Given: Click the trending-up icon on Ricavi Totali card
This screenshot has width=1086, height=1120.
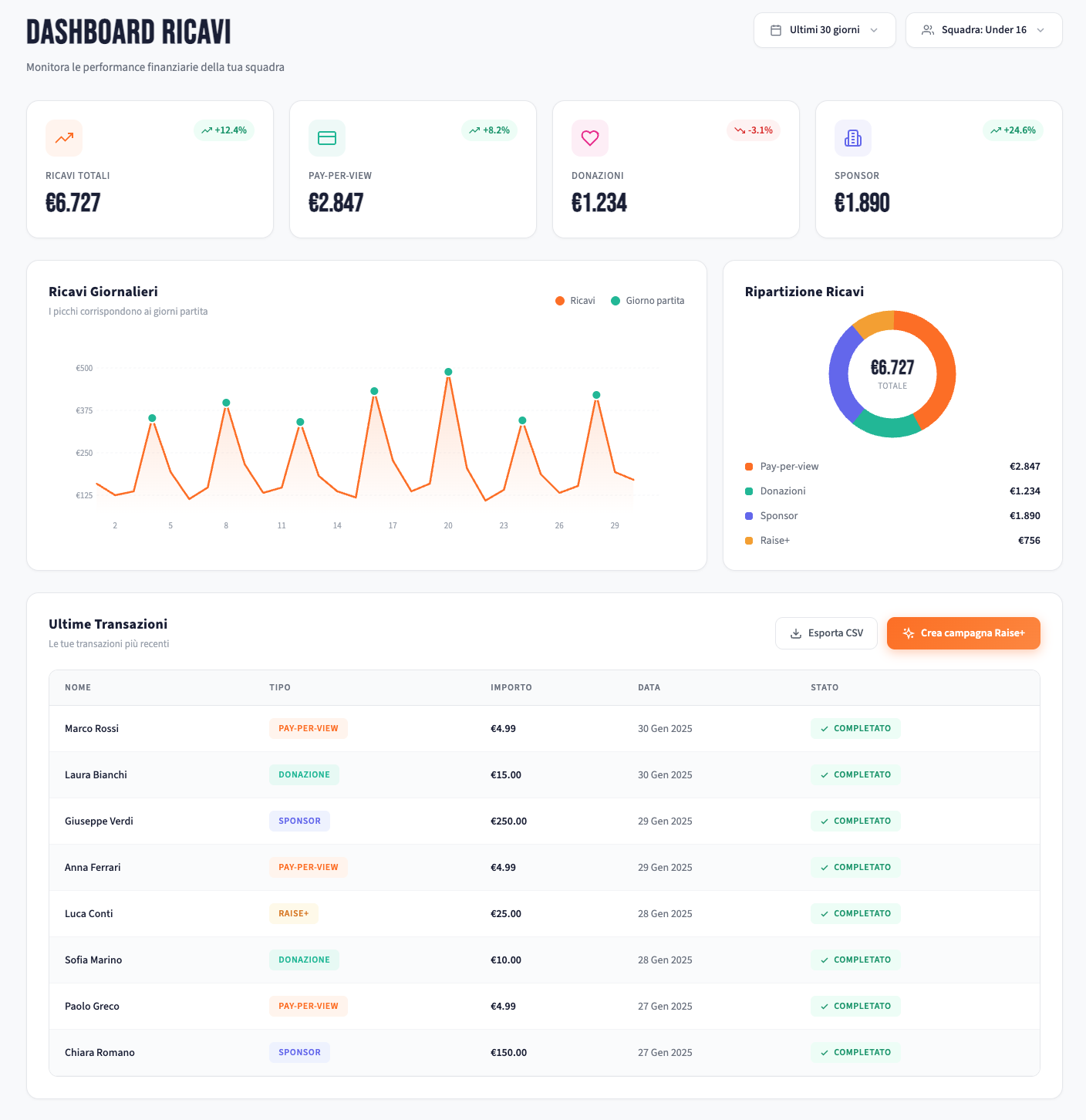Looking at the screenshot, I should tap(64, 138).
